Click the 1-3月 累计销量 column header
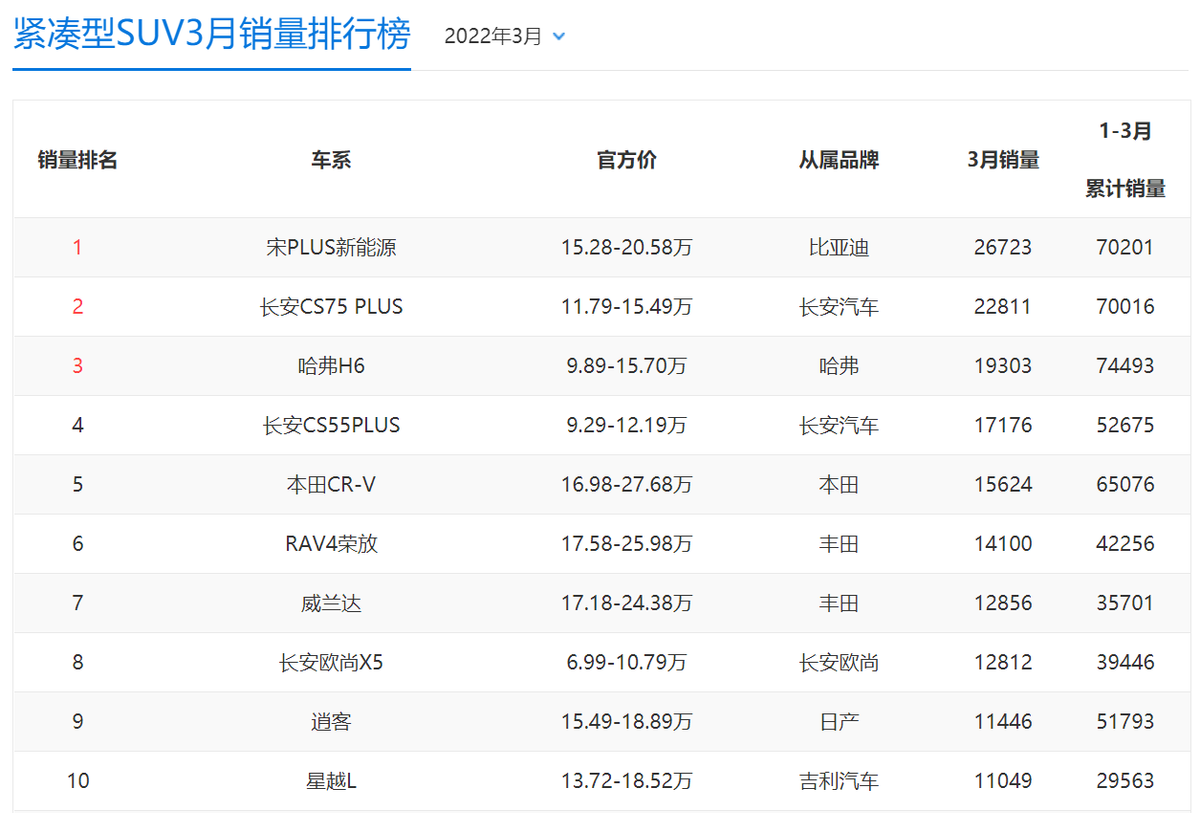 1125,160
